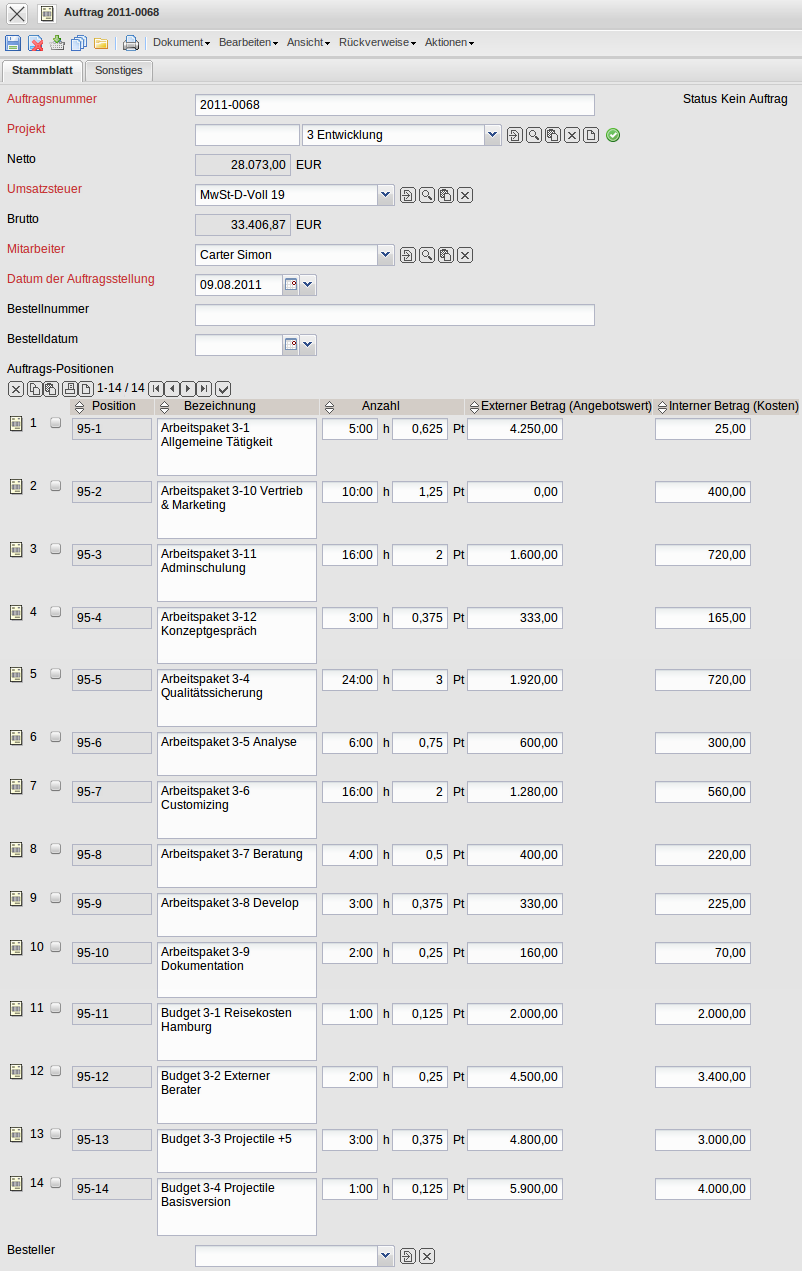
Task: Enable the checkbox next to position 95-14
Action: tap(55, 1183)
